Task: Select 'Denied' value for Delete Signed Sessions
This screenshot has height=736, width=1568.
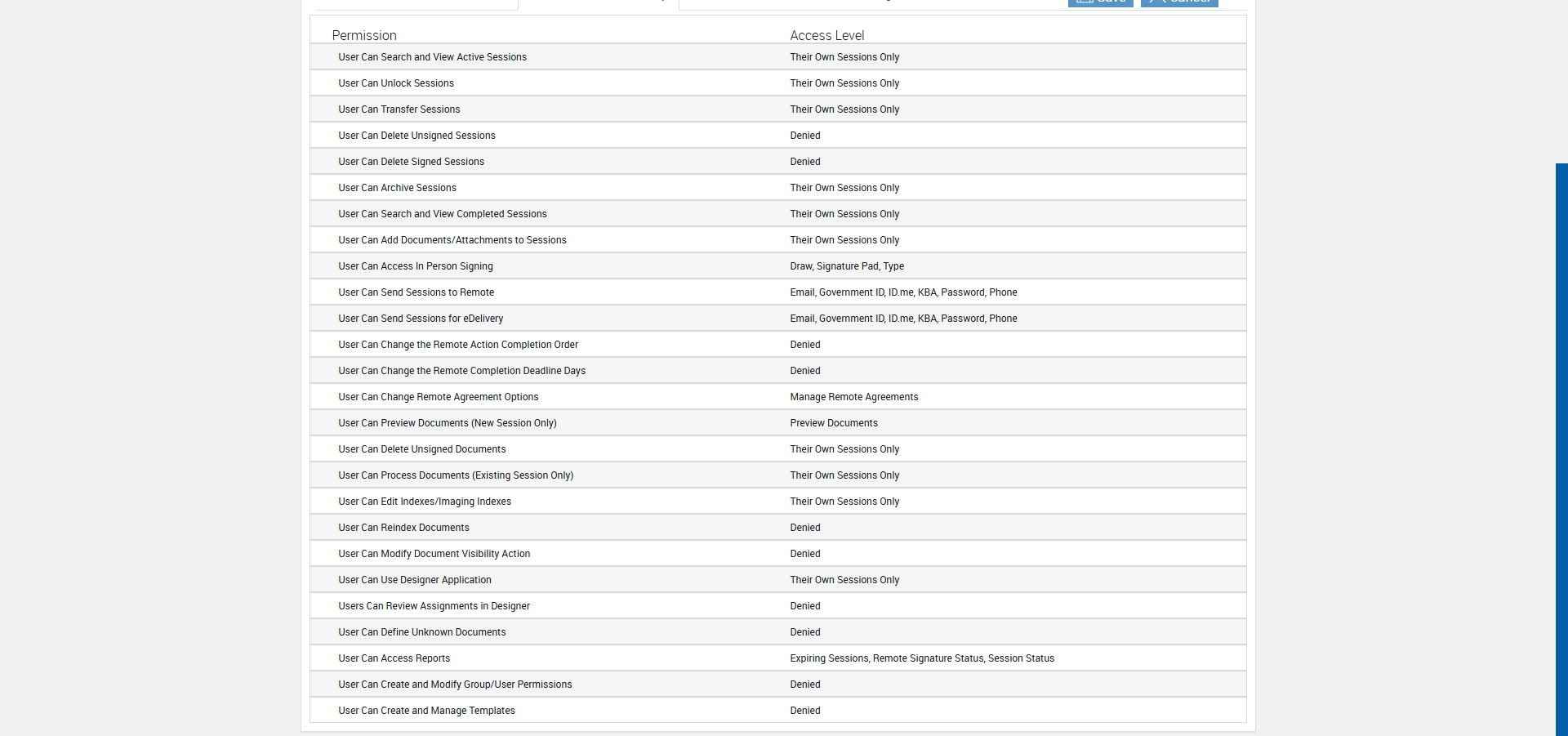Action: [x=805, y=162]
